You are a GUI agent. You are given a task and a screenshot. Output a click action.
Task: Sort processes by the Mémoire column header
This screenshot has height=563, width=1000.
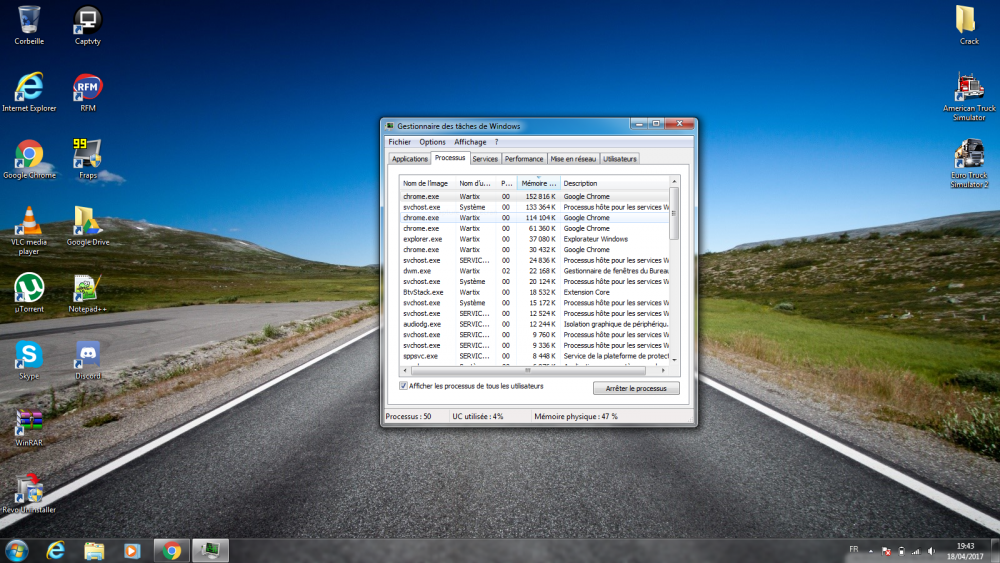pos(538,183)
